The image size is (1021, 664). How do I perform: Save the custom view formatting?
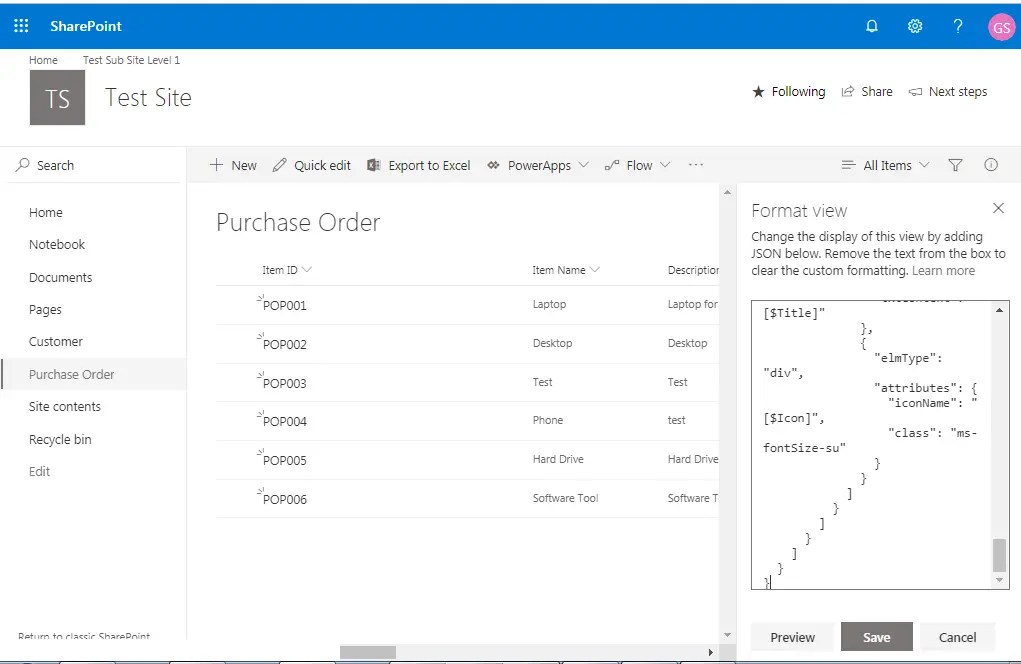(x=876, y=636)
